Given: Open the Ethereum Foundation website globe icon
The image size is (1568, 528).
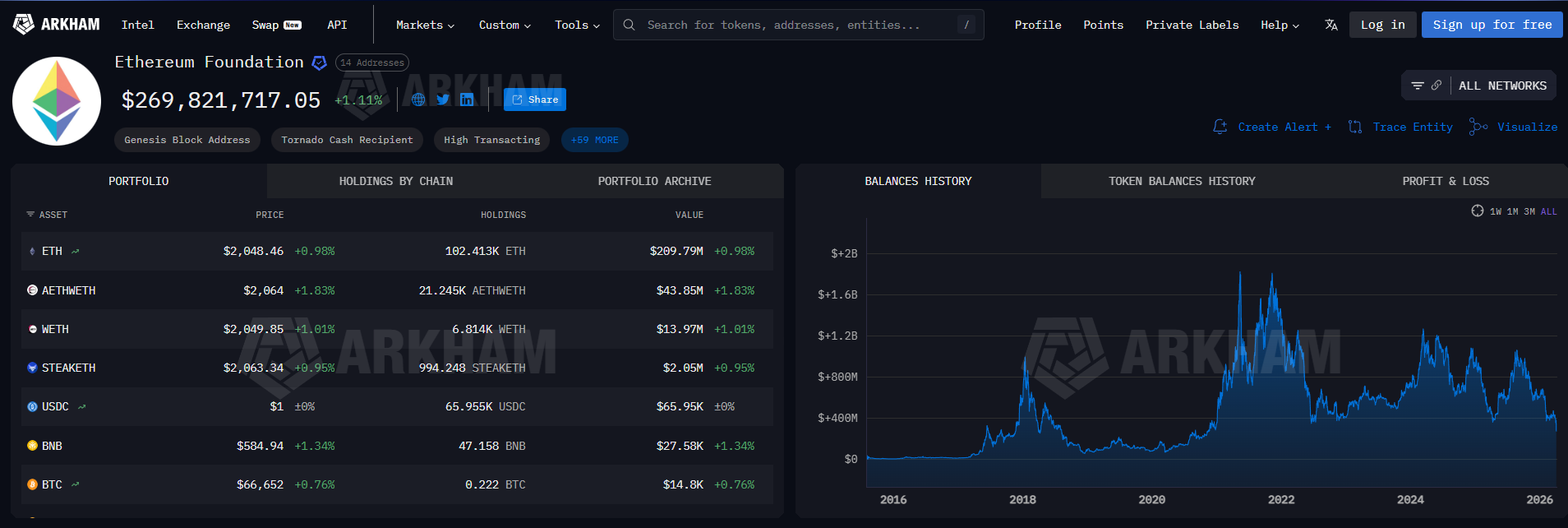Looking at the screenshot, I should (x=418, y=100).
